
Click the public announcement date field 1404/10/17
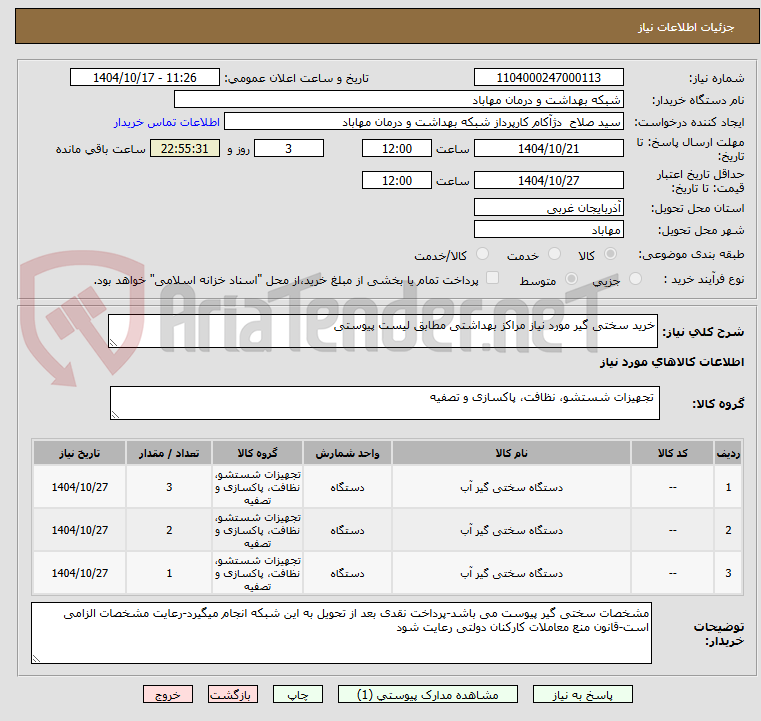tap(145, 78)
